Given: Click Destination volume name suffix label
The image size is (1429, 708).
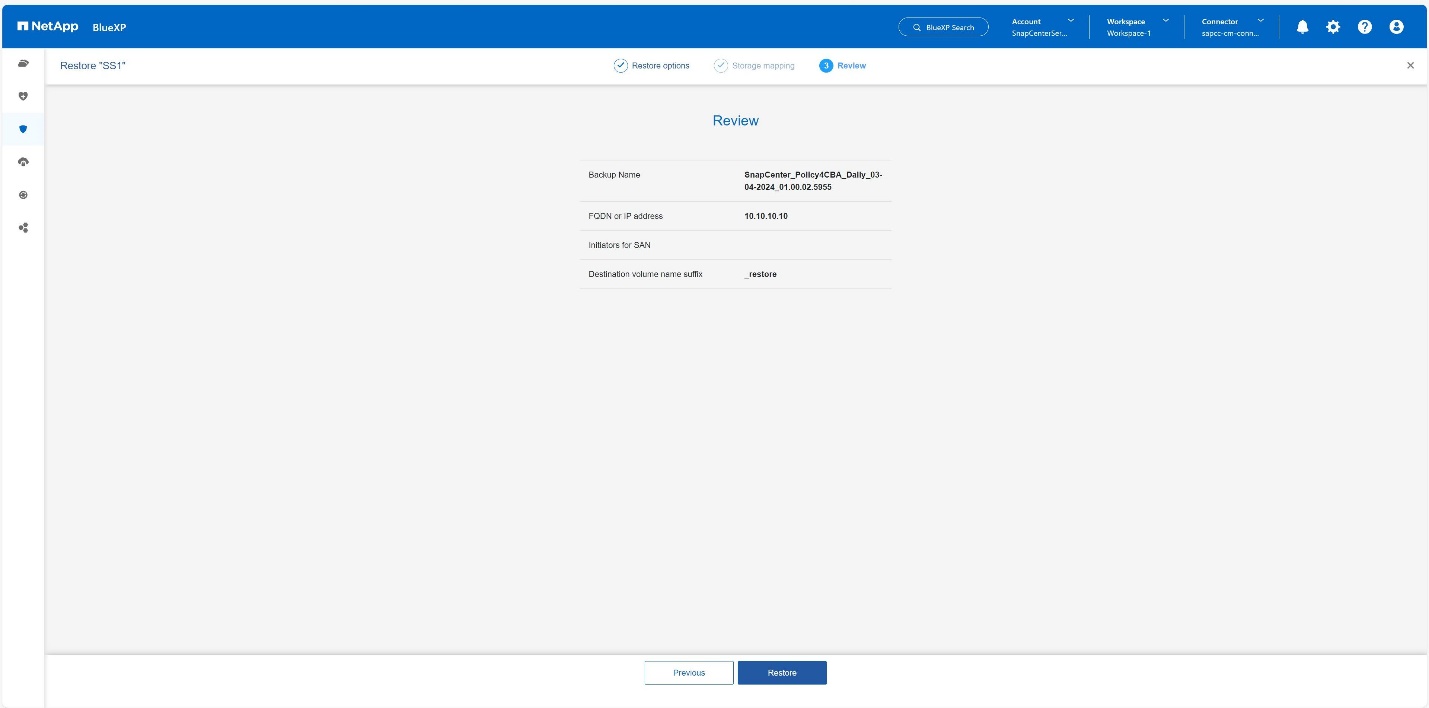Looking at the screenshot, I should (645, 274).
